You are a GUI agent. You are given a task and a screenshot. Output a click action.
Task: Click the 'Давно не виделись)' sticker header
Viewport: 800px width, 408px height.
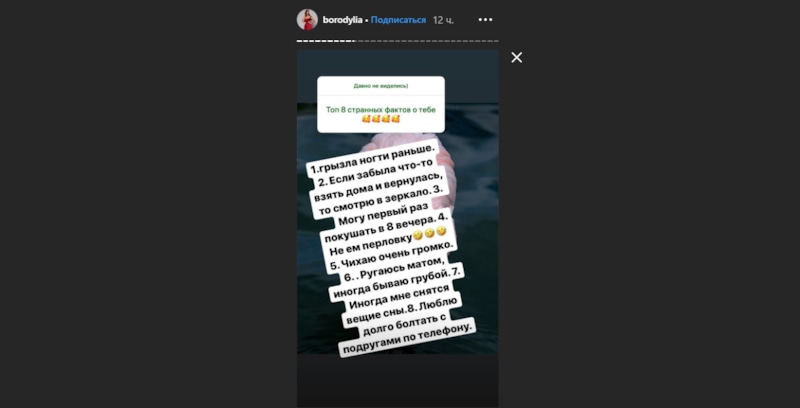(x=381, y=86)
